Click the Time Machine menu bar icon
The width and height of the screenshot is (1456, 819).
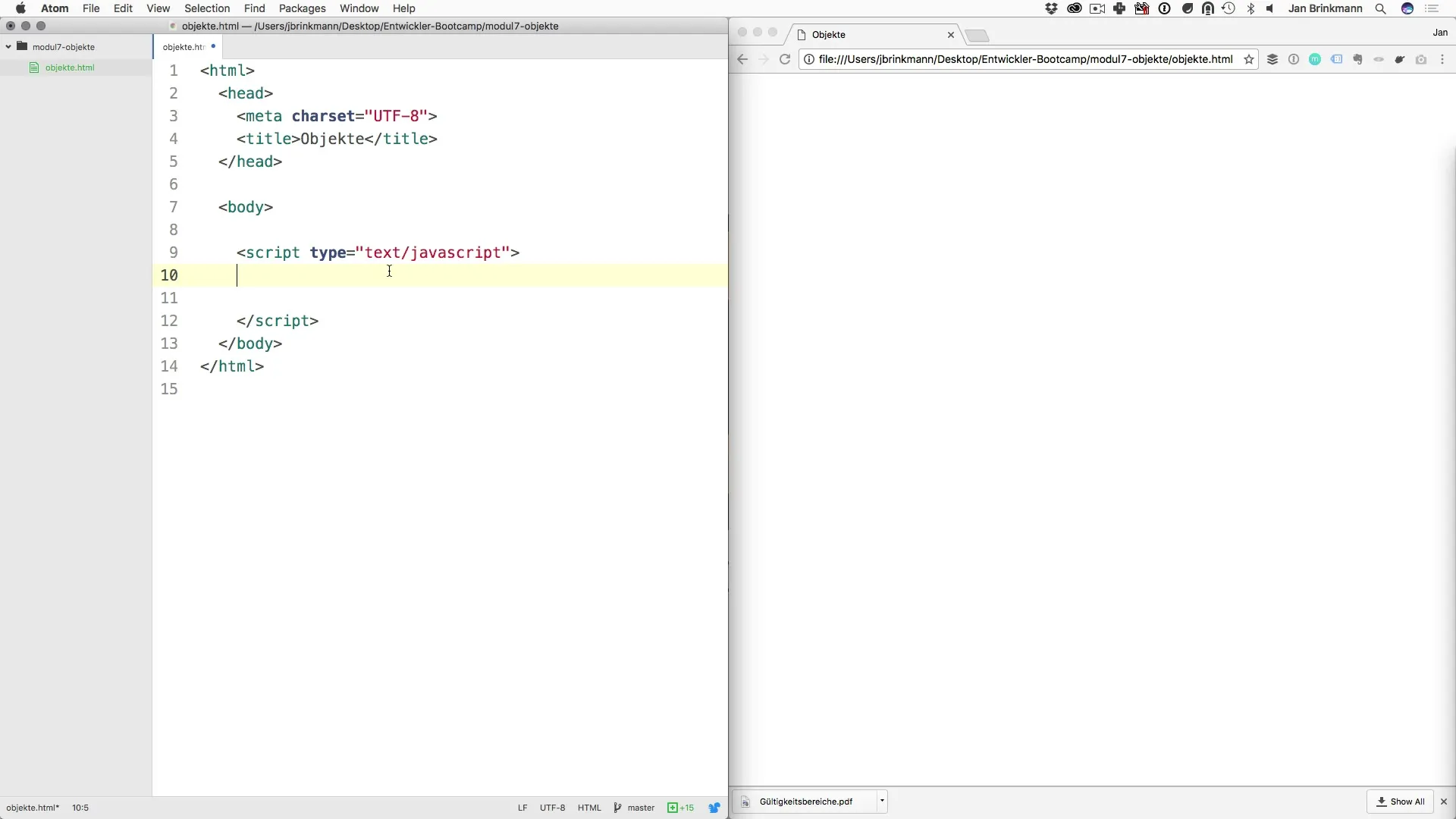(x=1228, y=8)
